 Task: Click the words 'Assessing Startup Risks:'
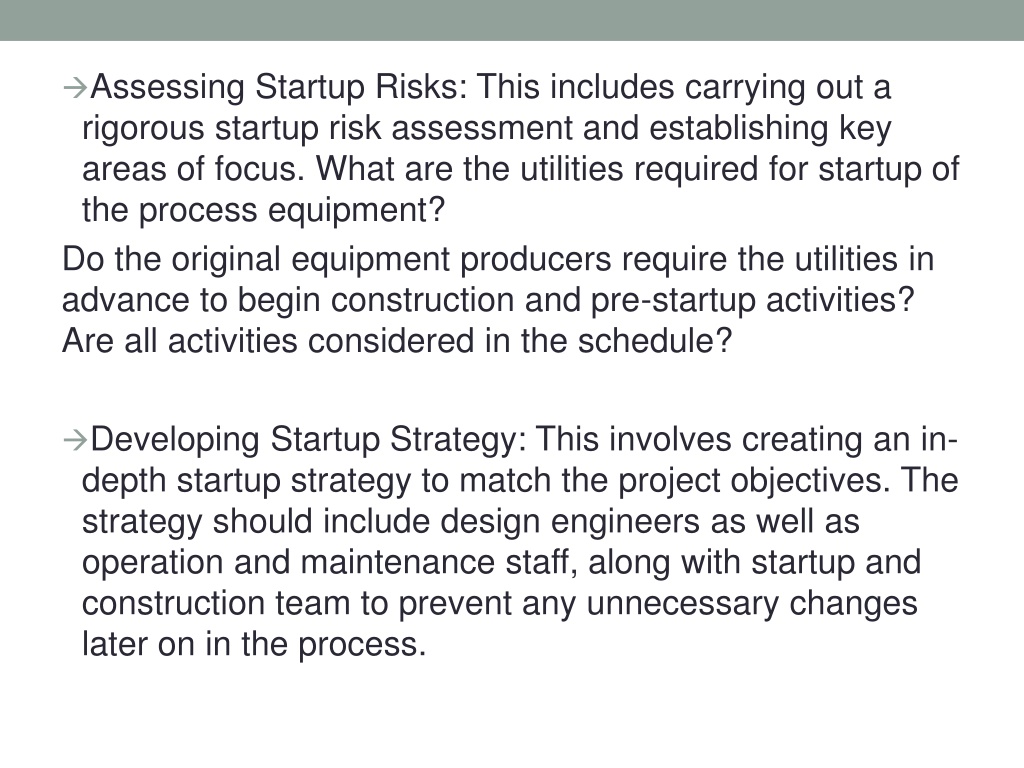(x=279, y=88)
